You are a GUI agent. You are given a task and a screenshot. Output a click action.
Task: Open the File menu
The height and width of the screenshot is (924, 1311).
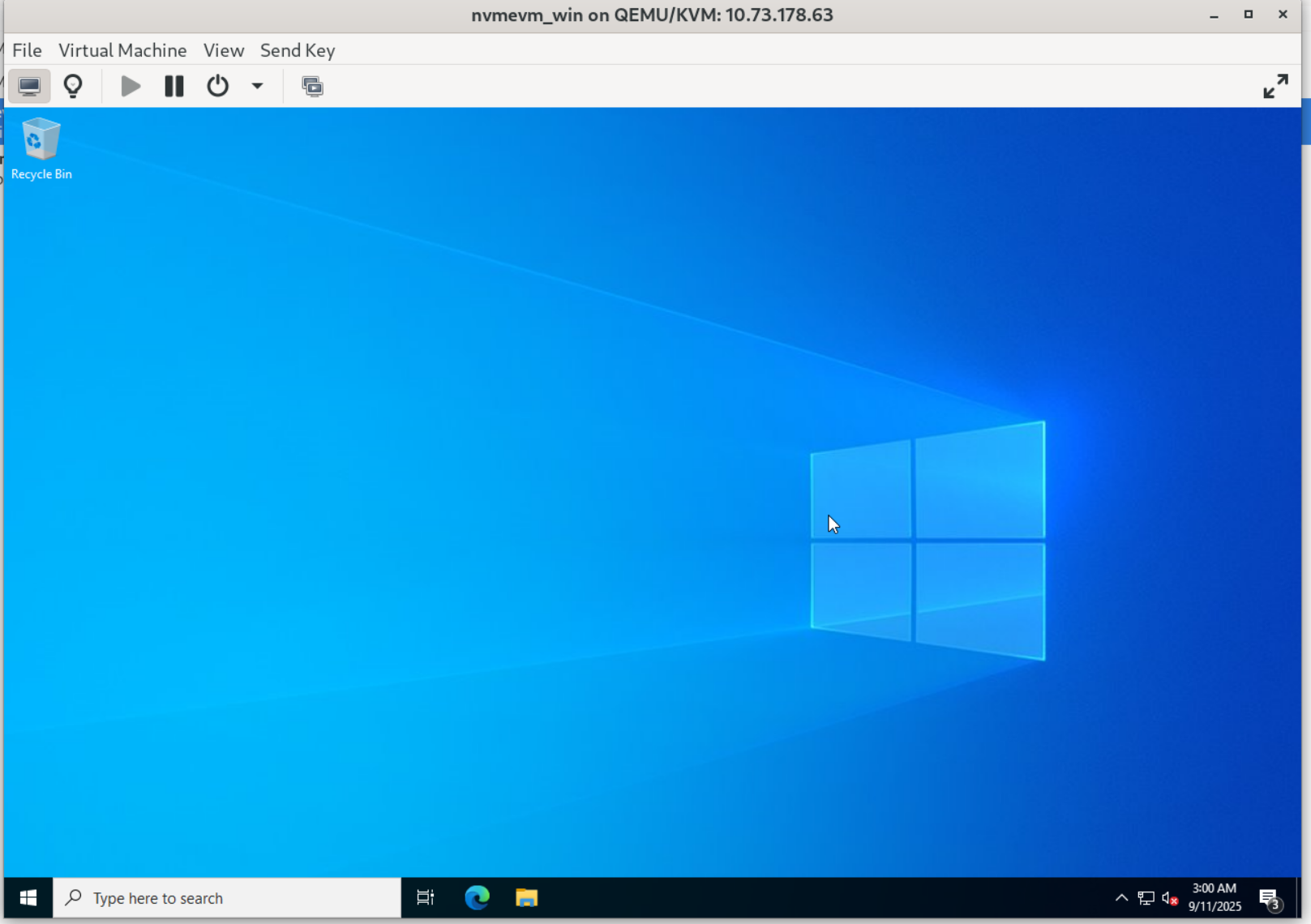click(27, 50)
